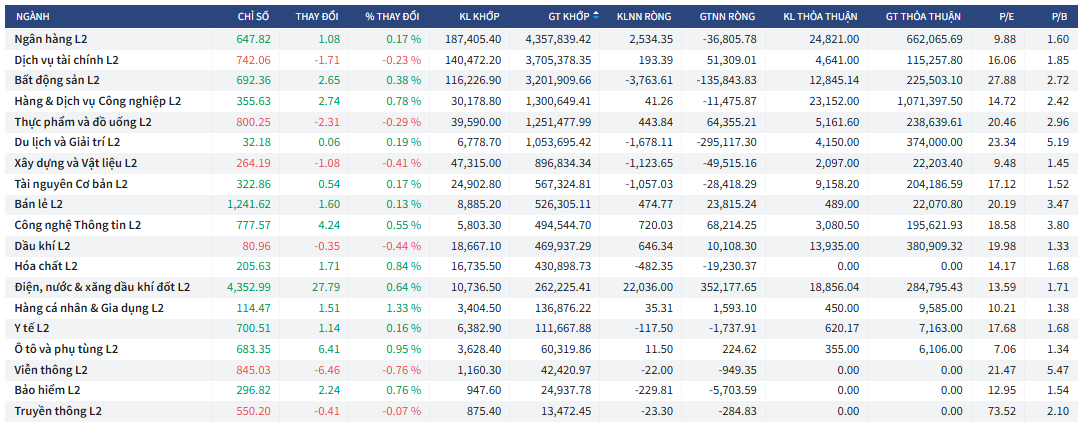Sort by the KL KHỚP column header

(x=479, y=17)
